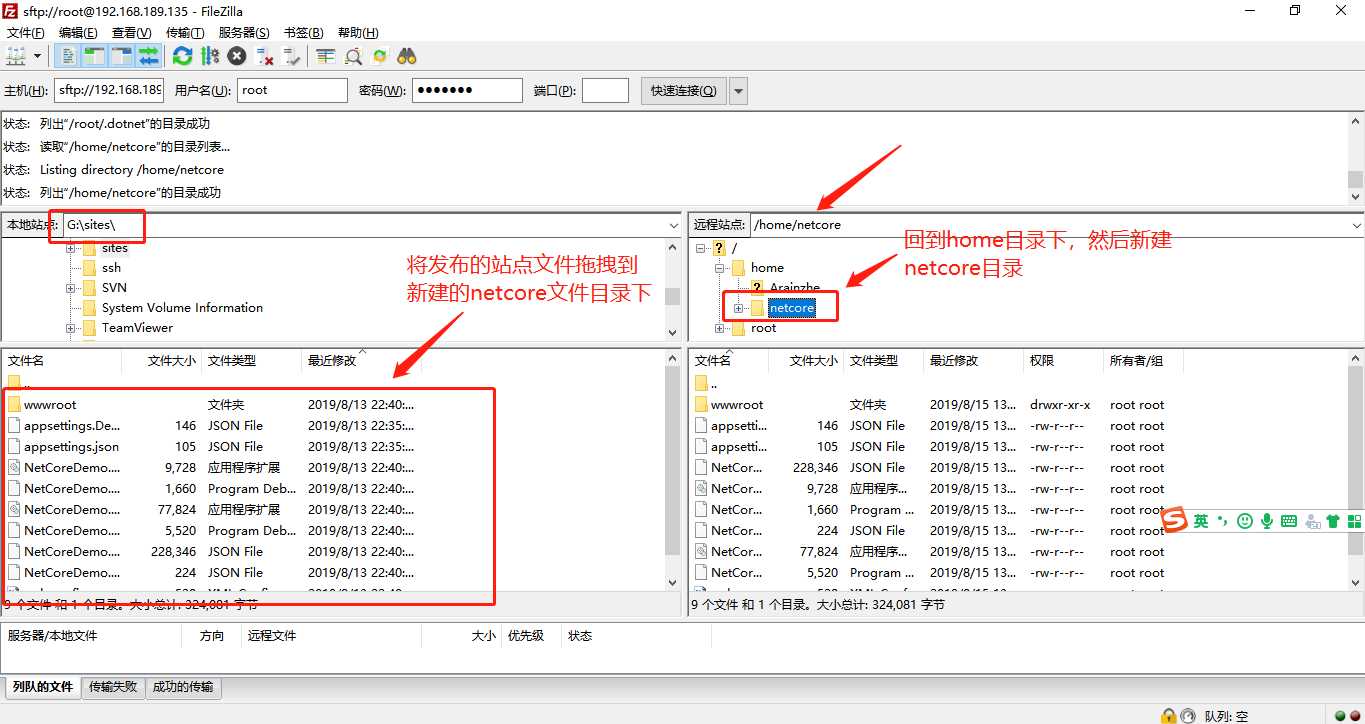Click the disconnect from server icon
Image resolution: width=1365 pixels, height=724 pixels.
pos(265,56)
